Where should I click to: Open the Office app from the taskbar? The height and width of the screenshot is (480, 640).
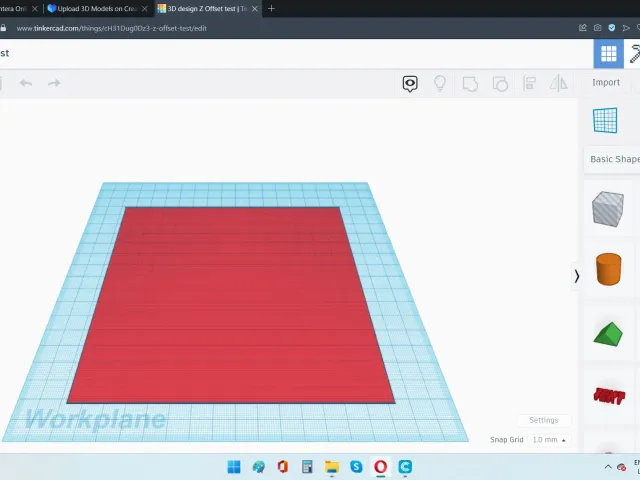click(x=282, y=467)
